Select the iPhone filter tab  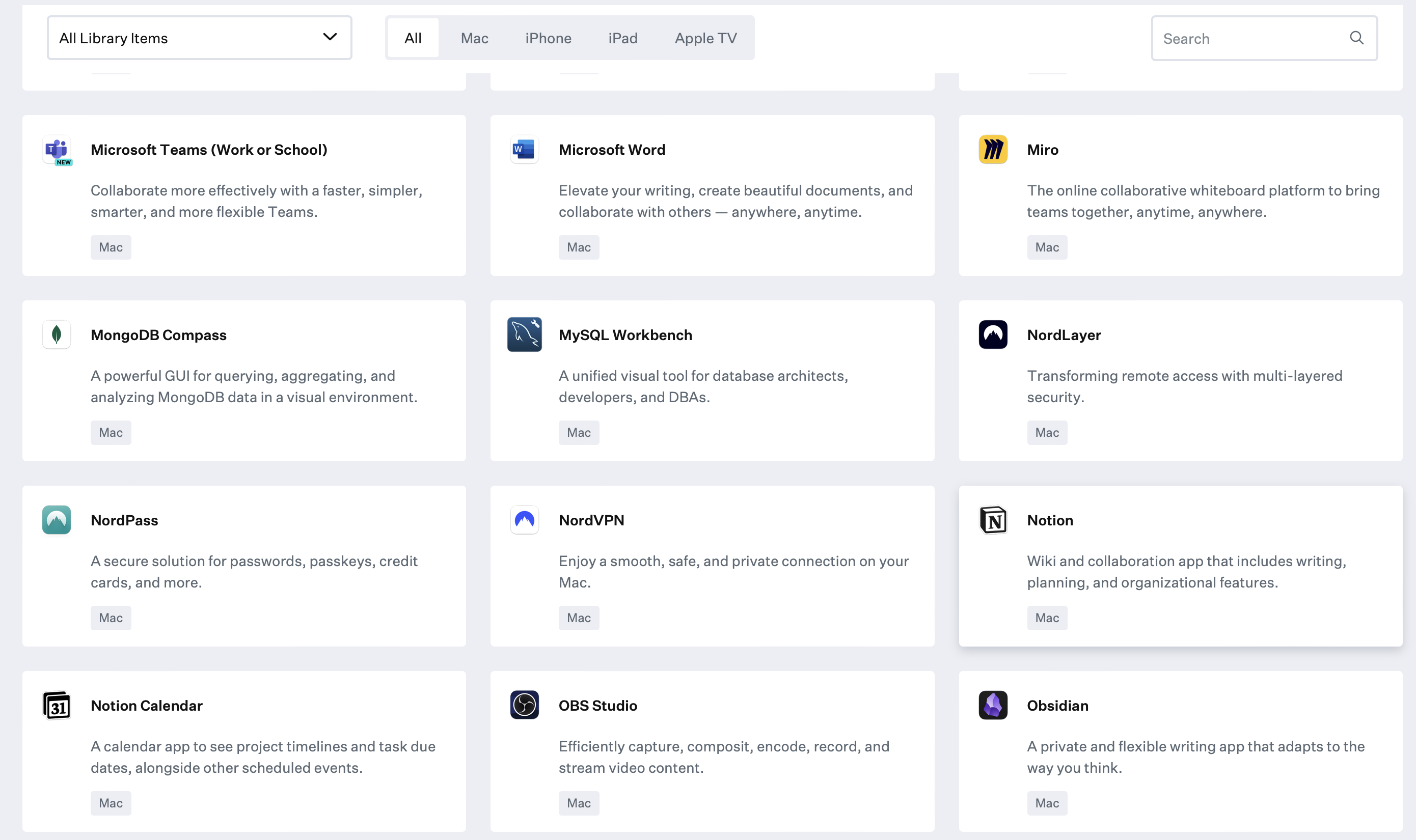(x=548, y=38)
